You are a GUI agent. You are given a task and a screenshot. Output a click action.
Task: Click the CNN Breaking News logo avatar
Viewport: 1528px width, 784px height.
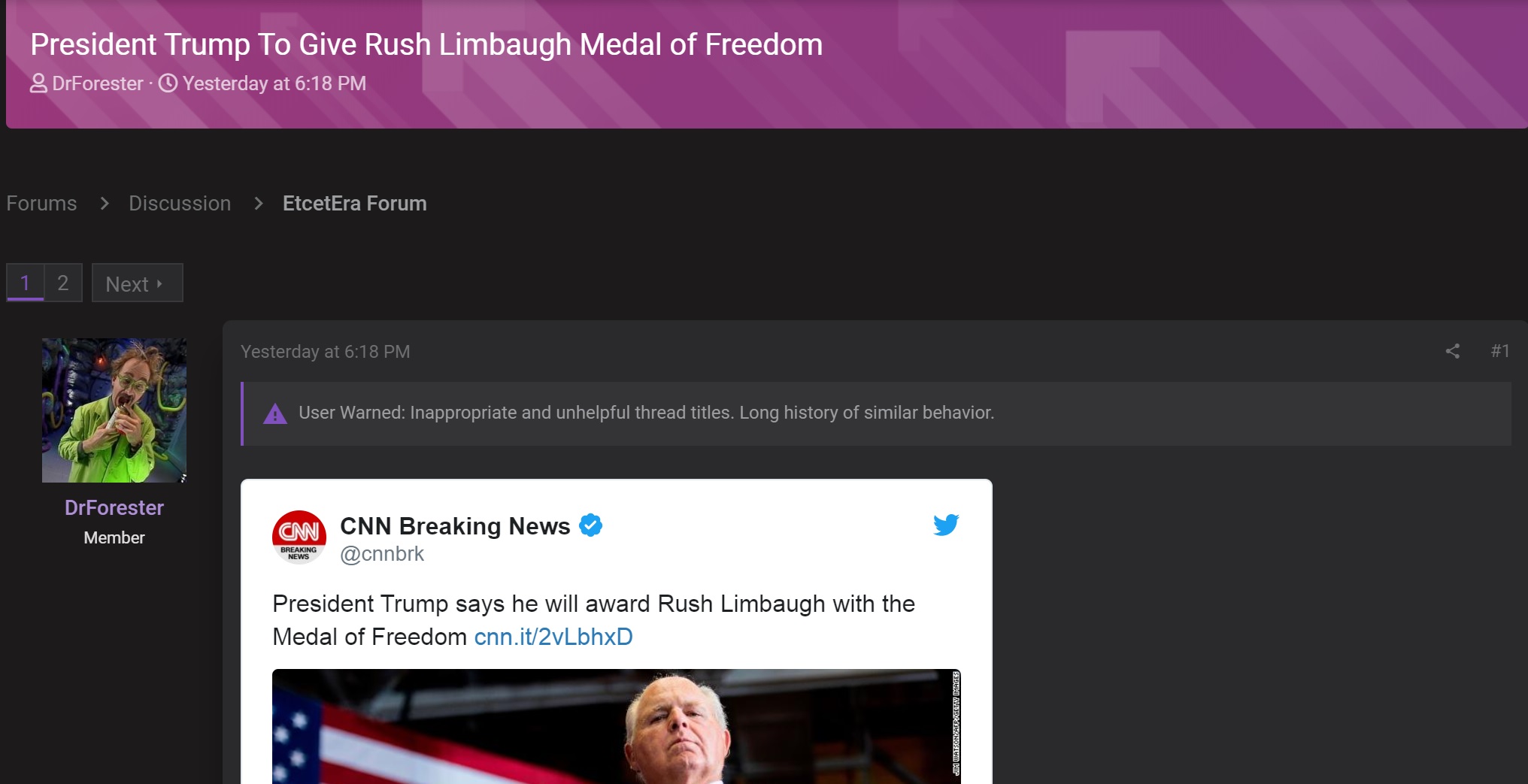coord(299,537)
